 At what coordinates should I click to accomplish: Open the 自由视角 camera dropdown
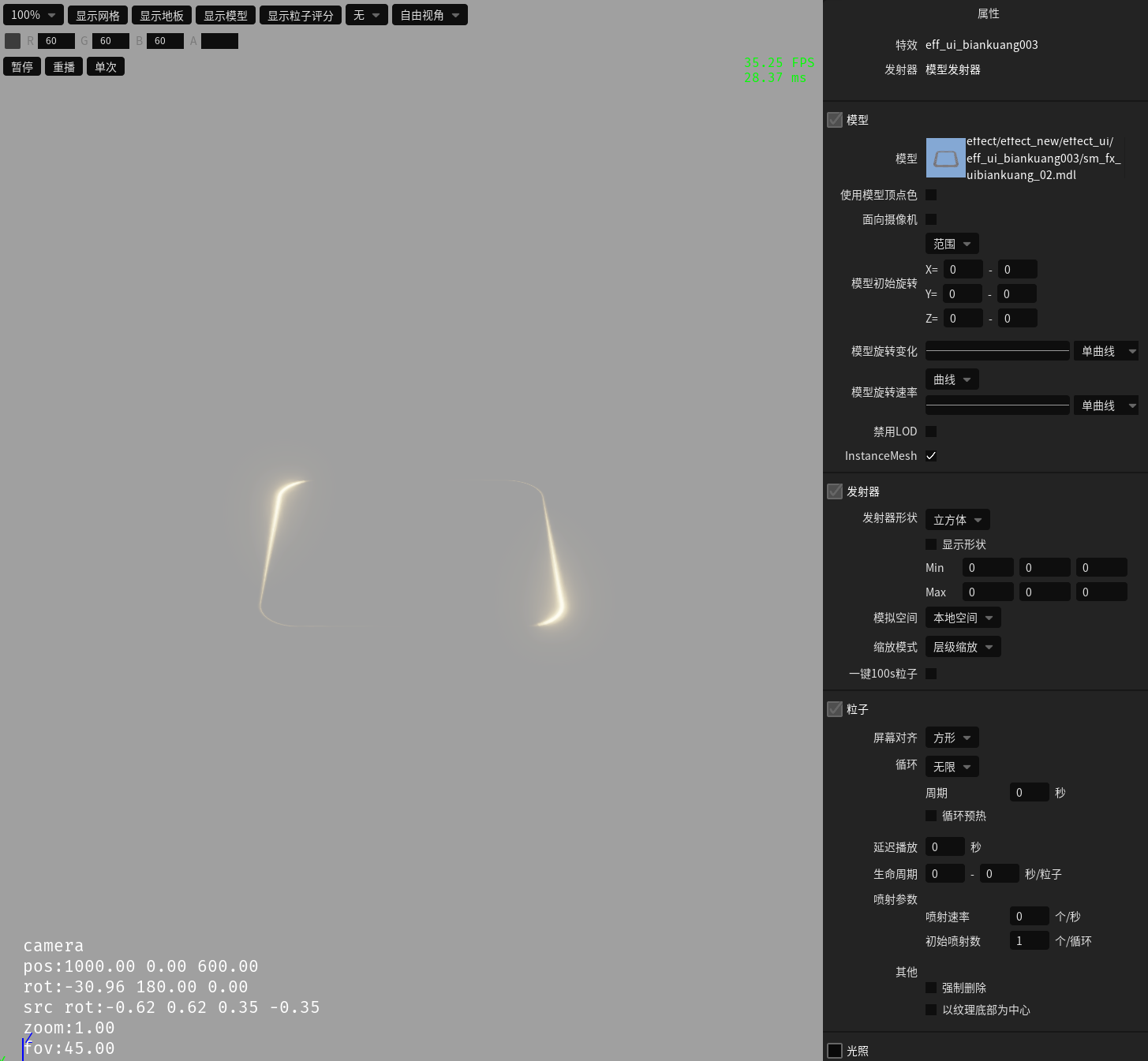430,15
